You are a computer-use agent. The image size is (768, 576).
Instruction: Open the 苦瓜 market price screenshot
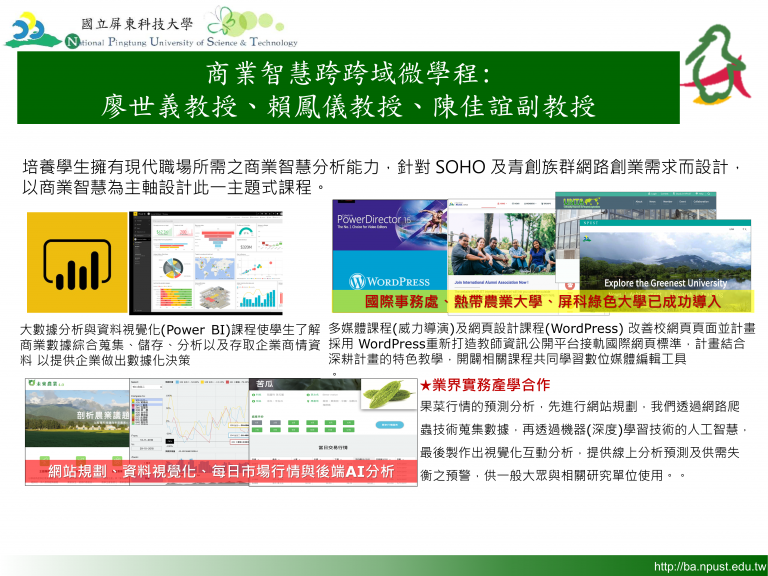coord(333,432)
